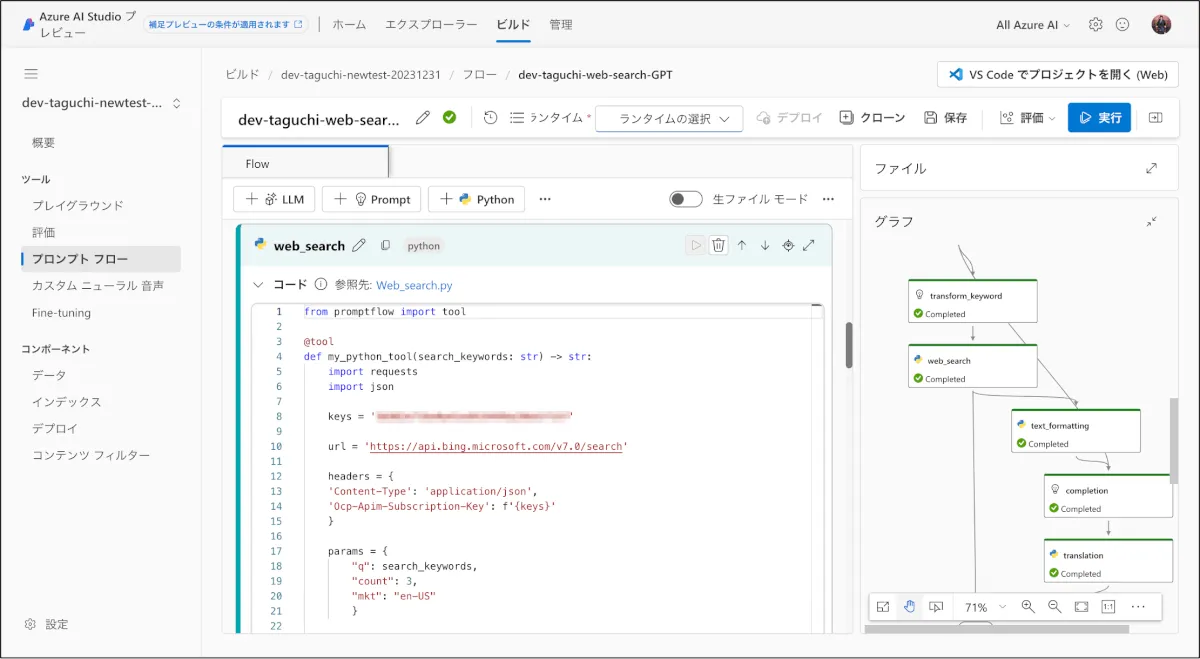Edit flow name with pencil icon
1200x659 pixels.
click(423, 118)
